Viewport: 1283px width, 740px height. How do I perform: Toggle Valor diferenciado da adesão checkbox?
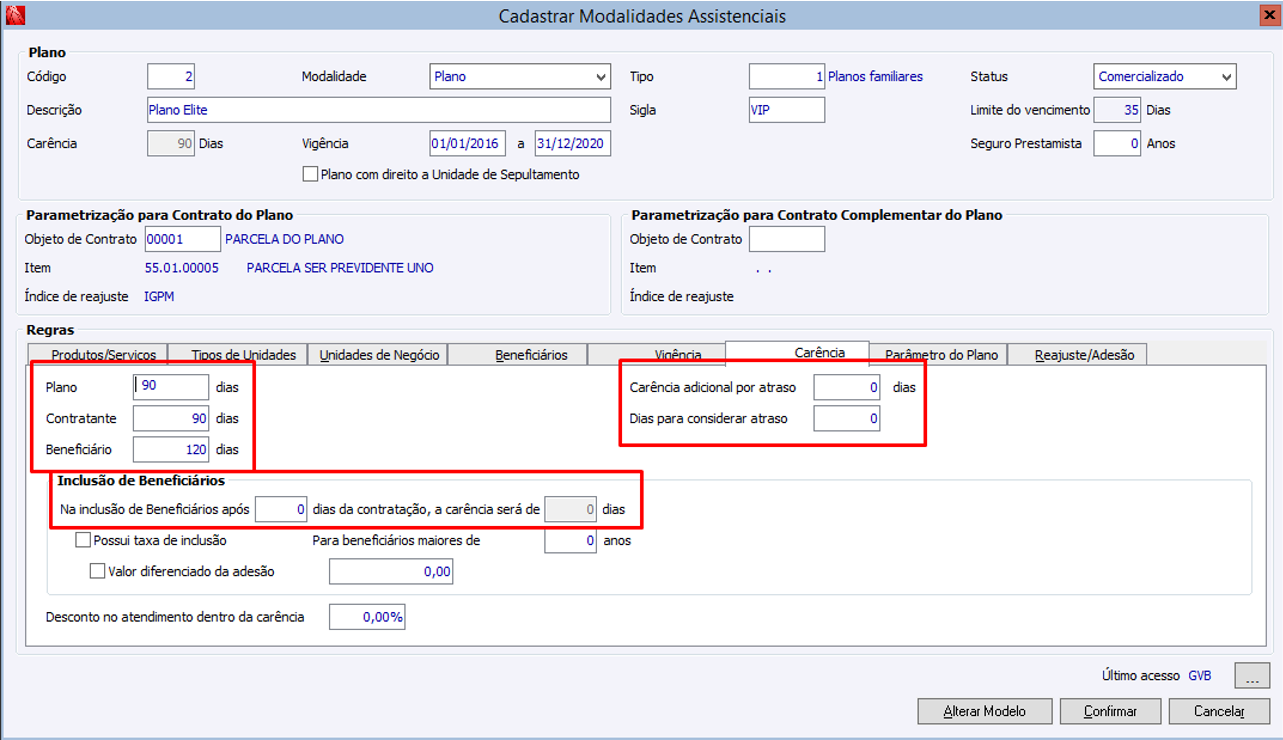click(98, 572)
